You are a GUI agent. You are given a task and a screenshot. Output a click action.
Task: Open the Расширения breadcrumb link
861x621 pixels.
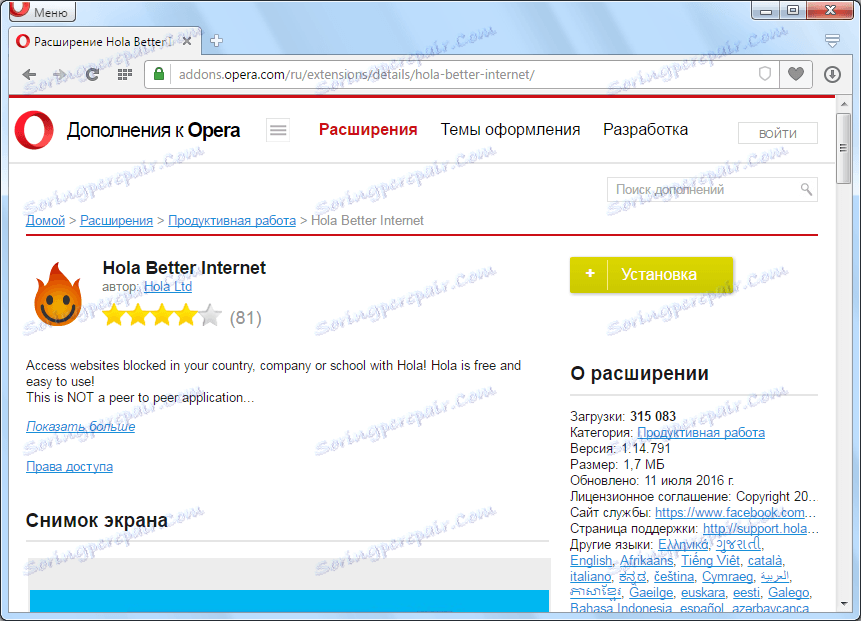pyautogui.click(x=116, y=221)
